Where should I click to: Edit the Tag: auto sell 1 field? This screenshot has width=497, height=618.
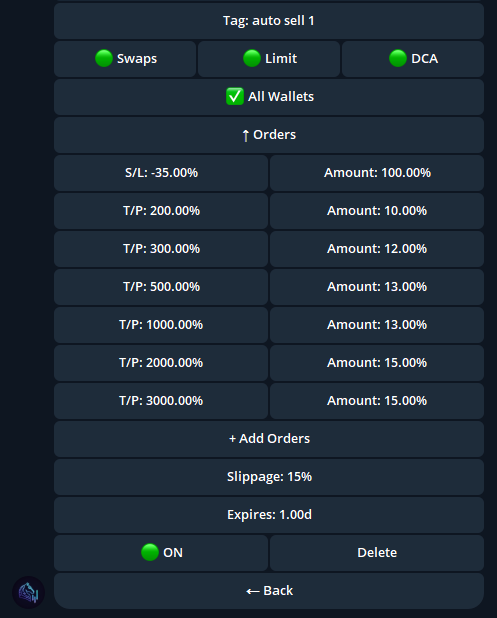(269, 21)
